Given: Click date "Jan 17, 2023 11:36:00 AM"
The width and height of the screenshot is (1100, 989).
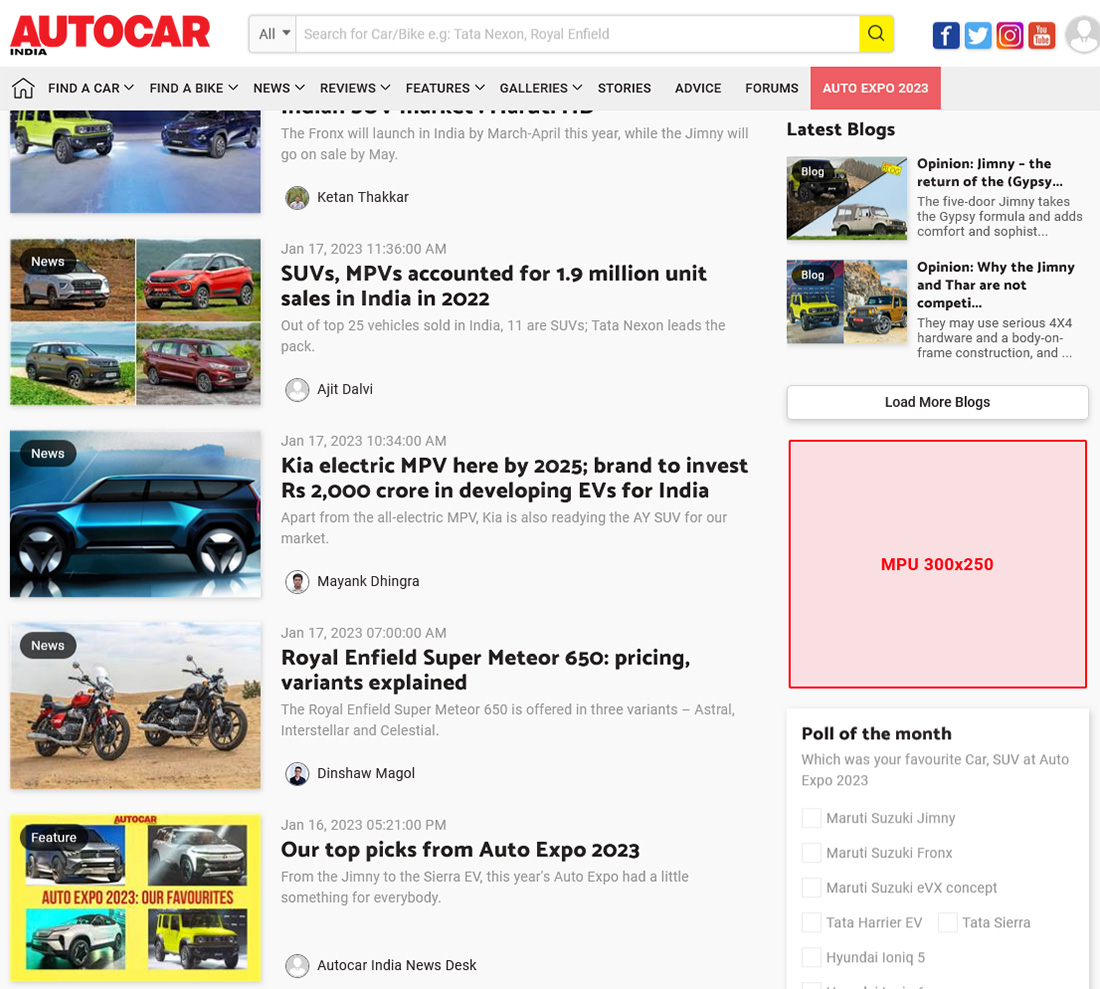Looking at the screenshot, I should click(363, 249).
